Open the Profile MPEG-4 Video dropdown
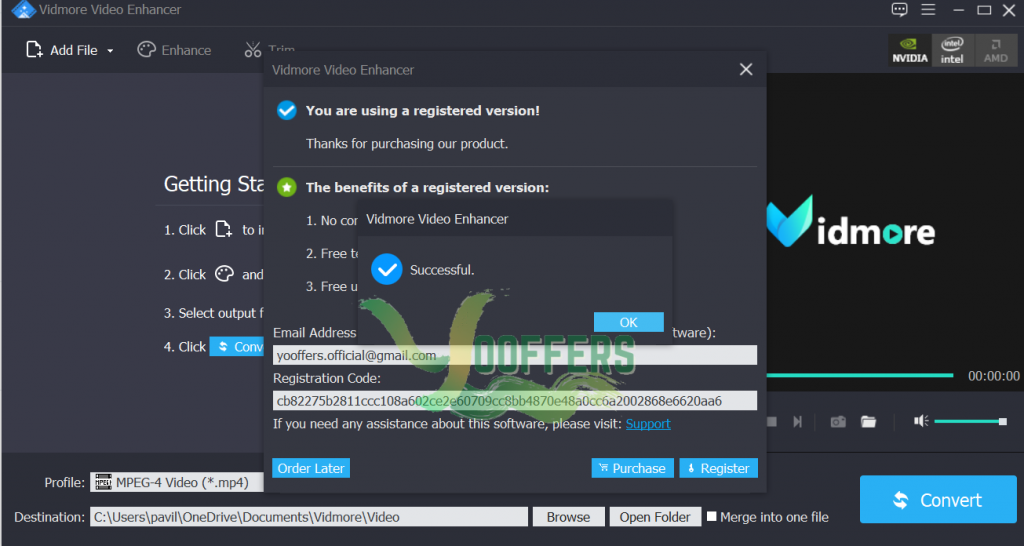 pos(178,483)
